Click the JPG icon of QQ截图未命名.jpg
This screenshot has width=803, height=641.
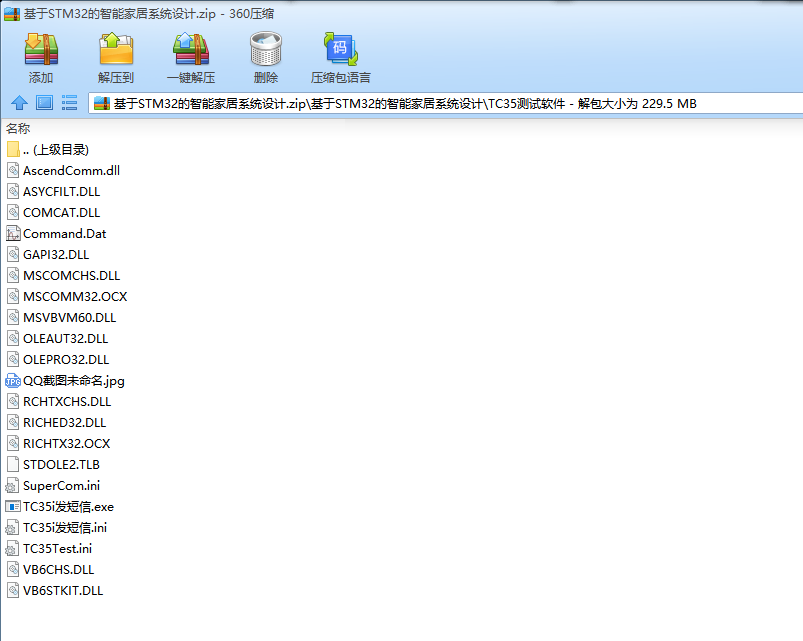pos(13,380)
